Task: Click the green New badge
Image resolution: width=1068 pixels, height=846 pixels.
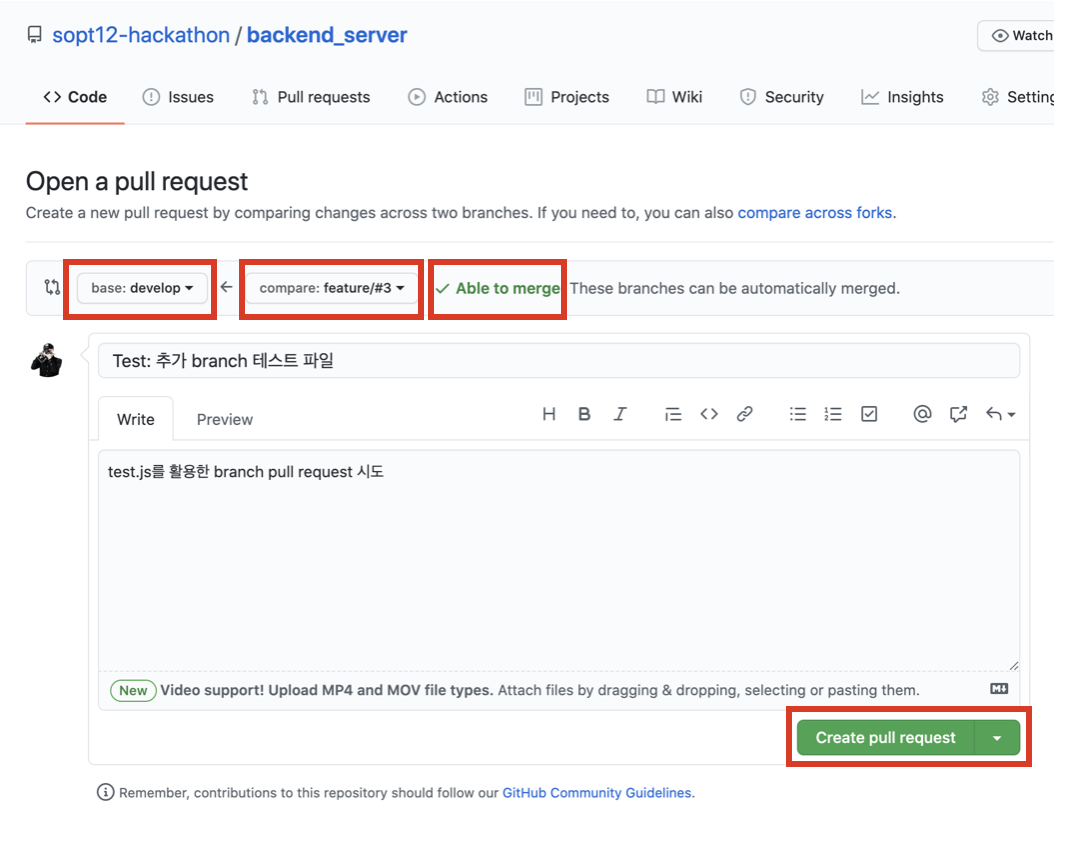Action: tap(133, 690)
